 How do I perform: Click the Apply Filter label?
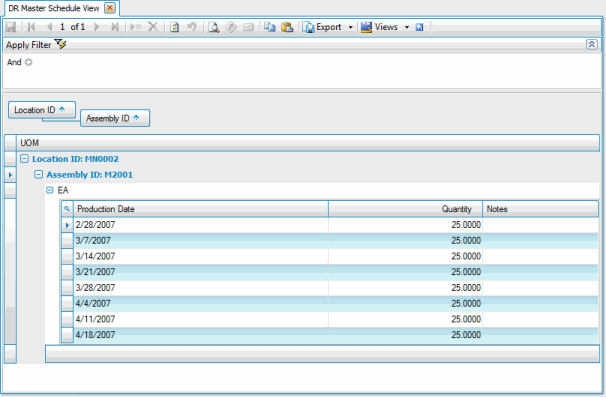click(x=29, y=45)
